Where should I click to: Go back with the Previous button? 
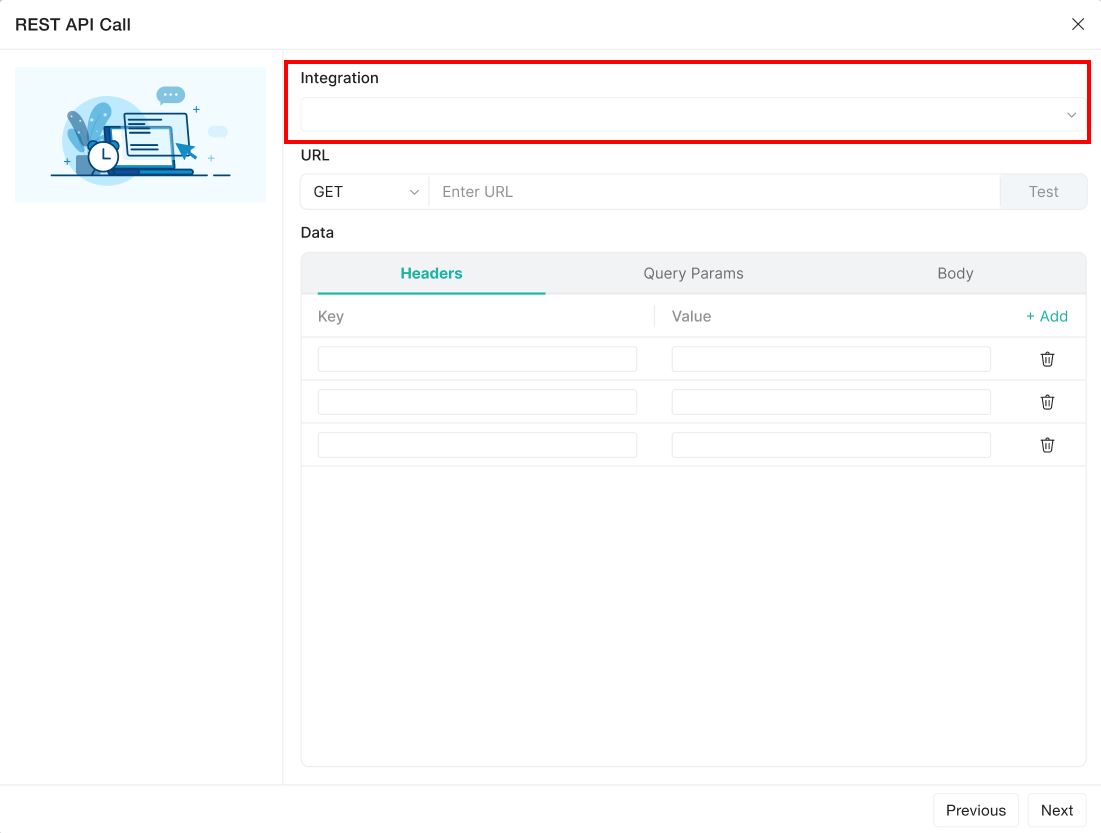point(975,810)
